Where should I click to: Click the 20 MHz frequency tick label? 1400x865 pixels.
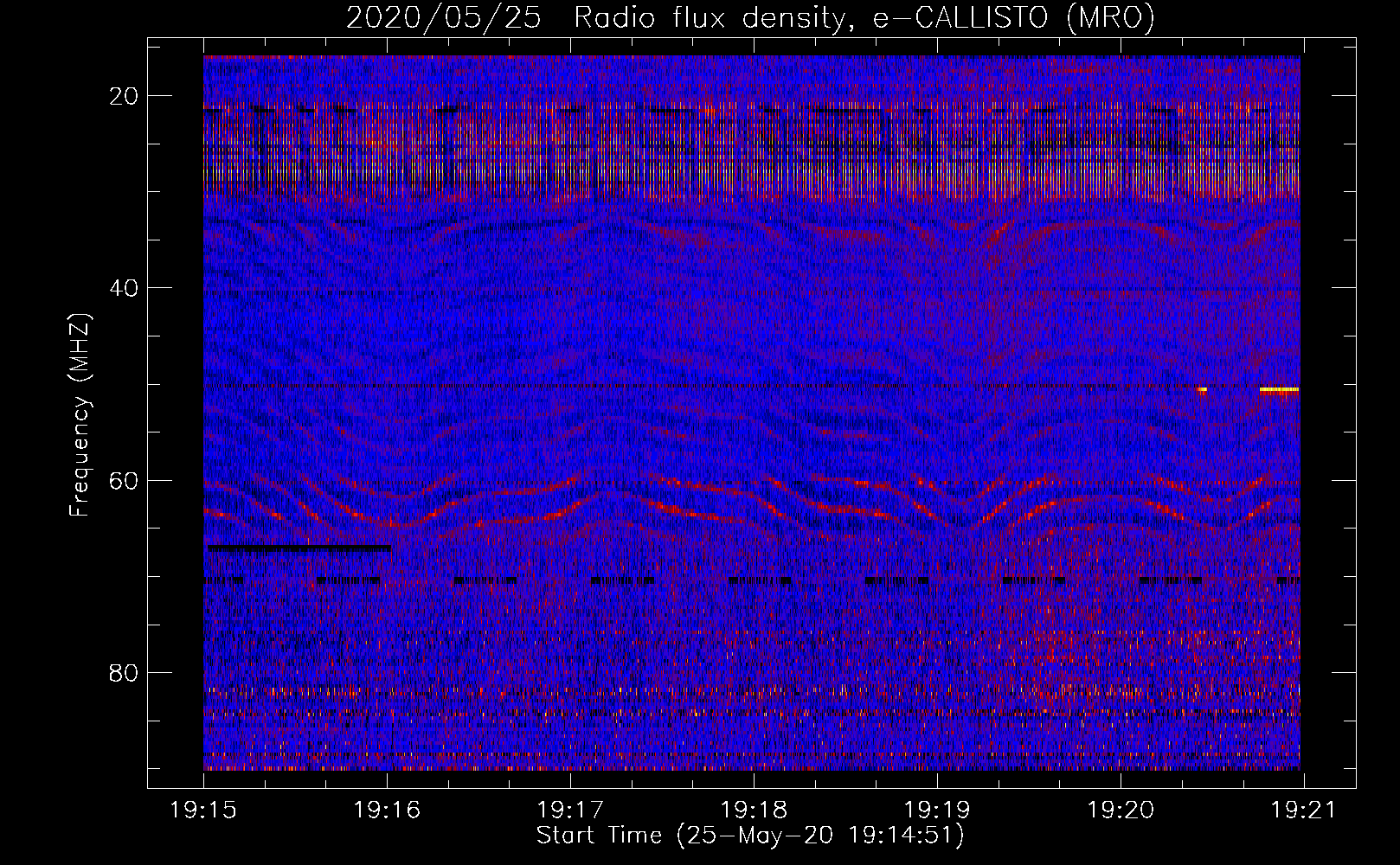125,96
